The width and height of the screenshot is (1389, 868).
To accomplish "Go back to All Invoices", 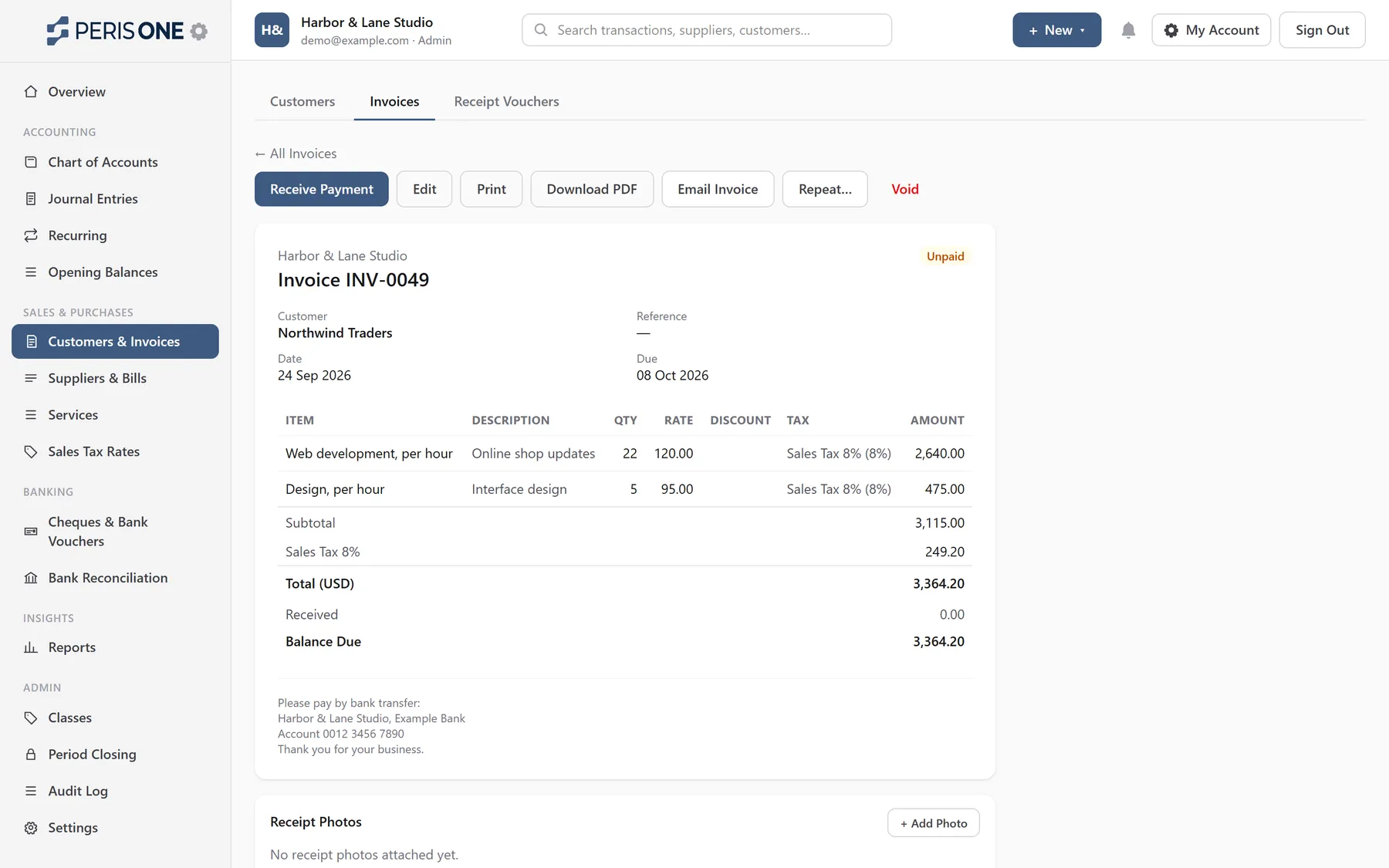I will tap(296, 154).
